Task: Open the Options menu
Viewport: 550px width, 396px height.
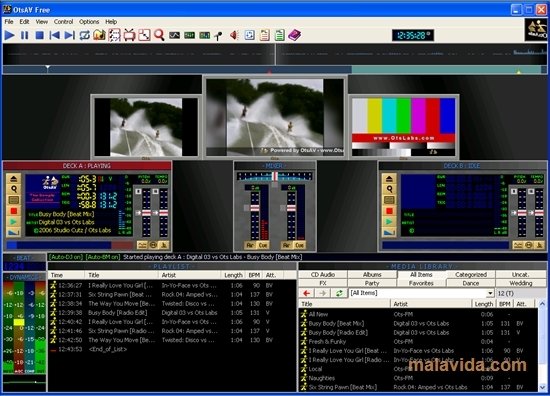Action: click(x=89, y=22)
